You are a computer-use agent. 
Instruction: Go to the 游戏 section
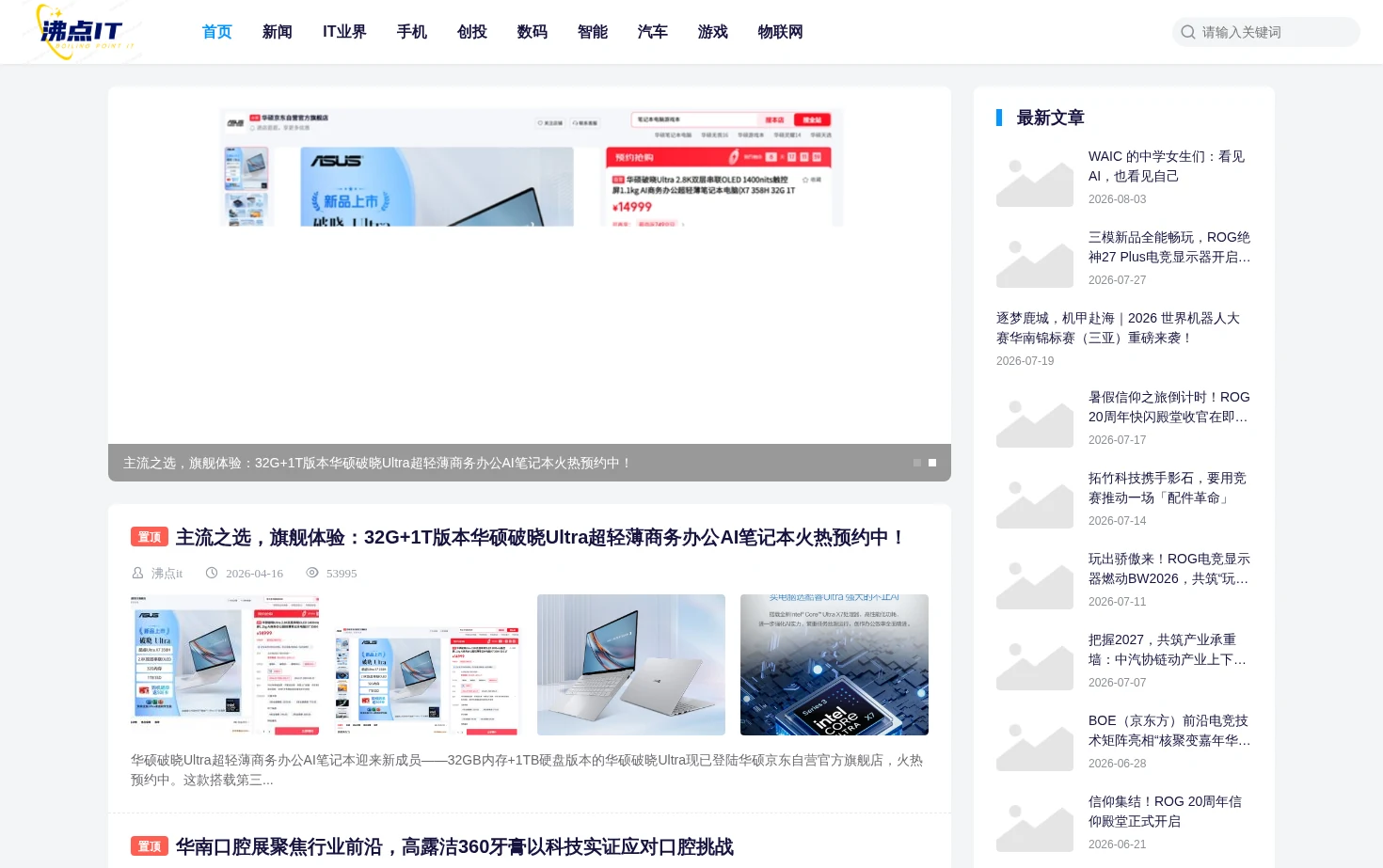713,32
